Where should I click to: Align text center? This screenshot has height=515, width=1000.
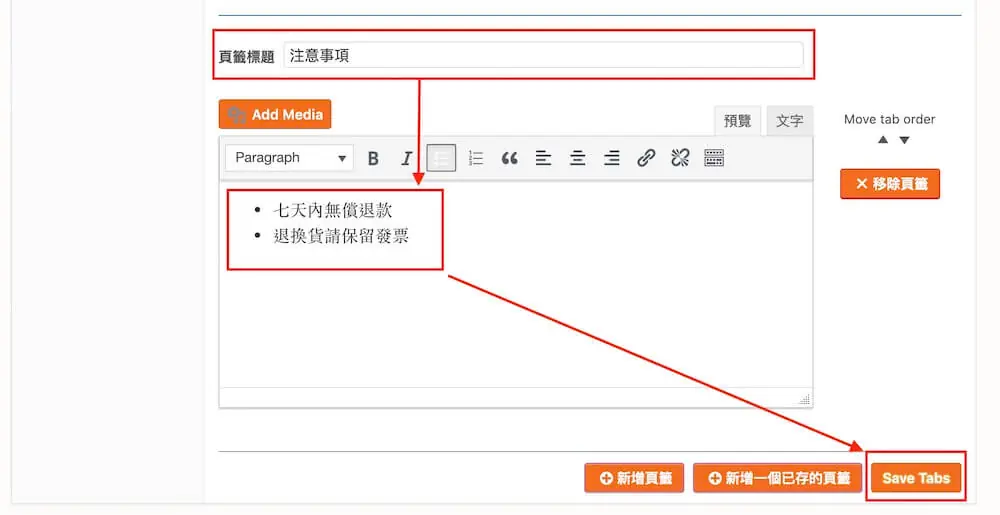coord(577,158)
